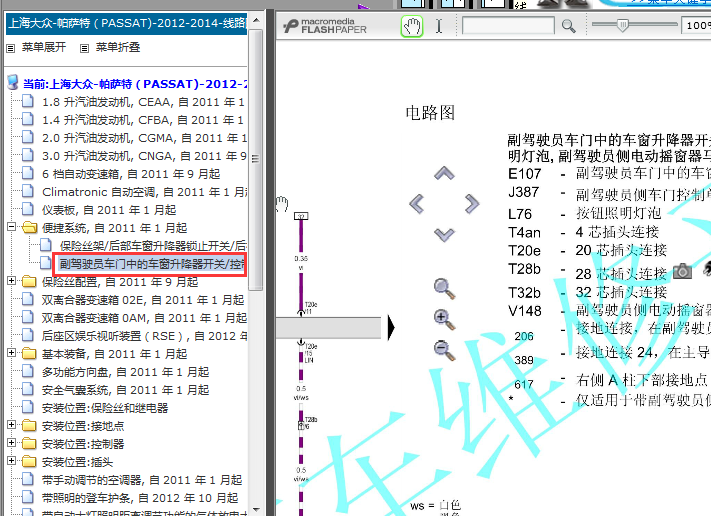Adjust the FlashPaper zoom slider handle
The image size is (711, 516).
[x=623, y=25]
